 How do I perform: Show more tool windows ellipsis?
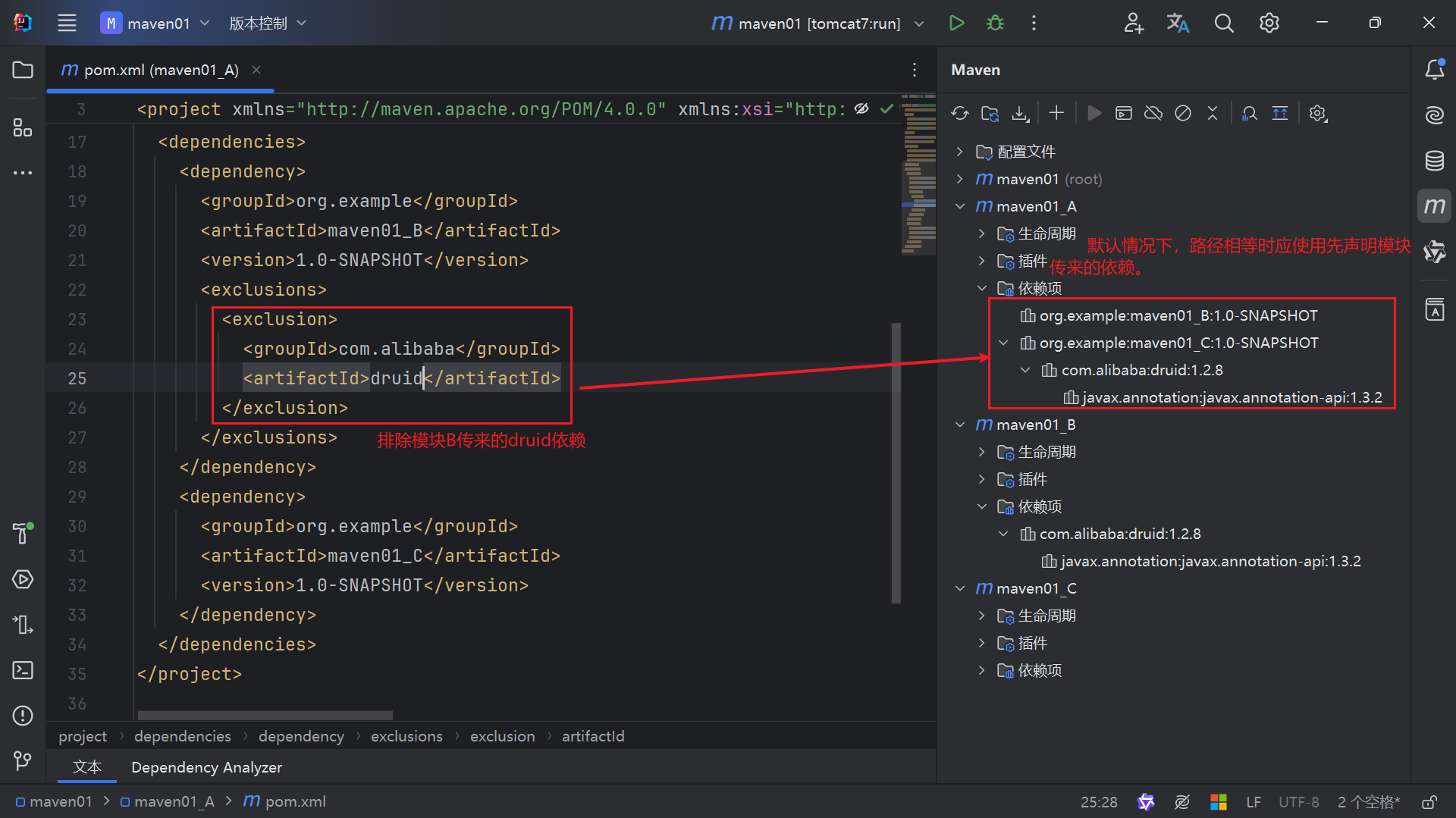(23, 173)
